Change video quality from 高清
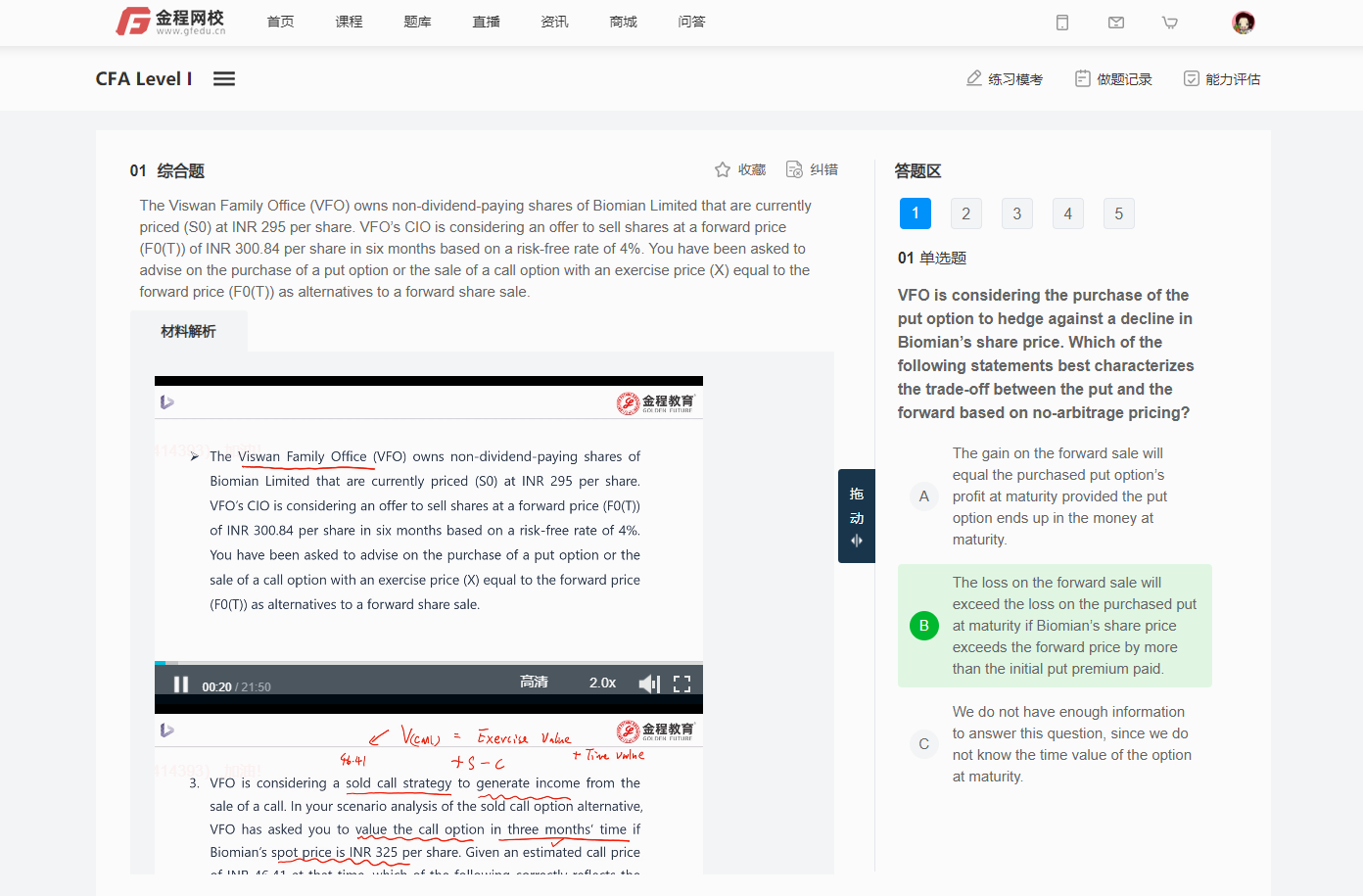The height and width of the screenshot is (896, 1363). (534, 683)
